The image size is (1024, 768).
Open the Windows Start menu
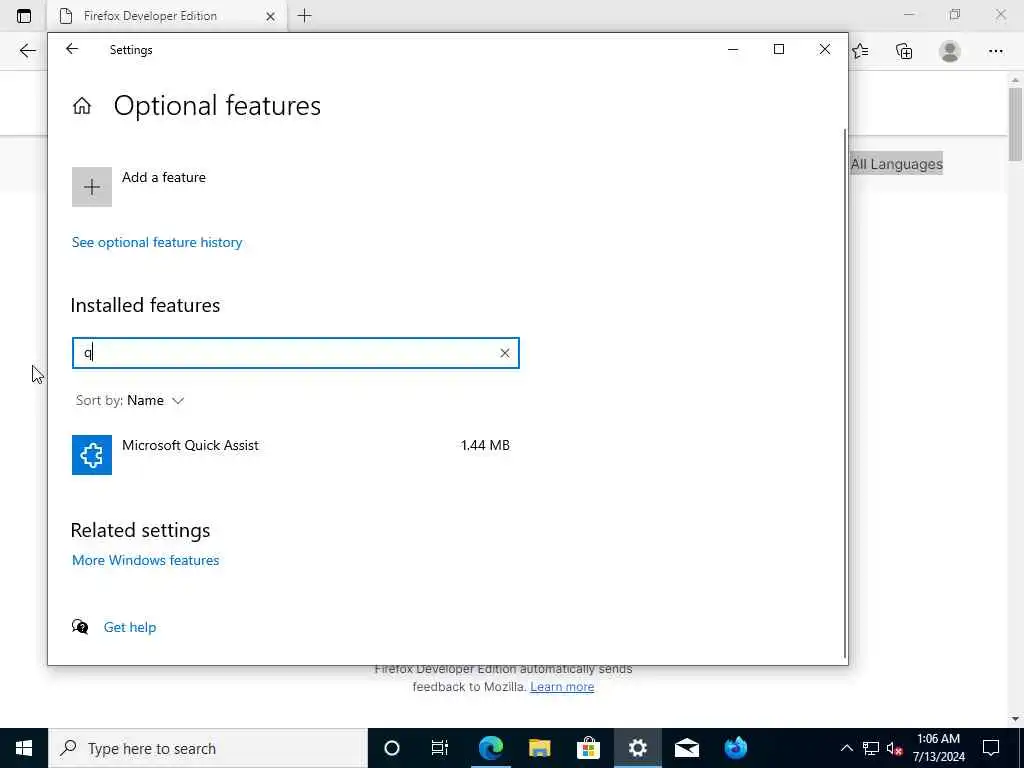click(x=24, y=748)
